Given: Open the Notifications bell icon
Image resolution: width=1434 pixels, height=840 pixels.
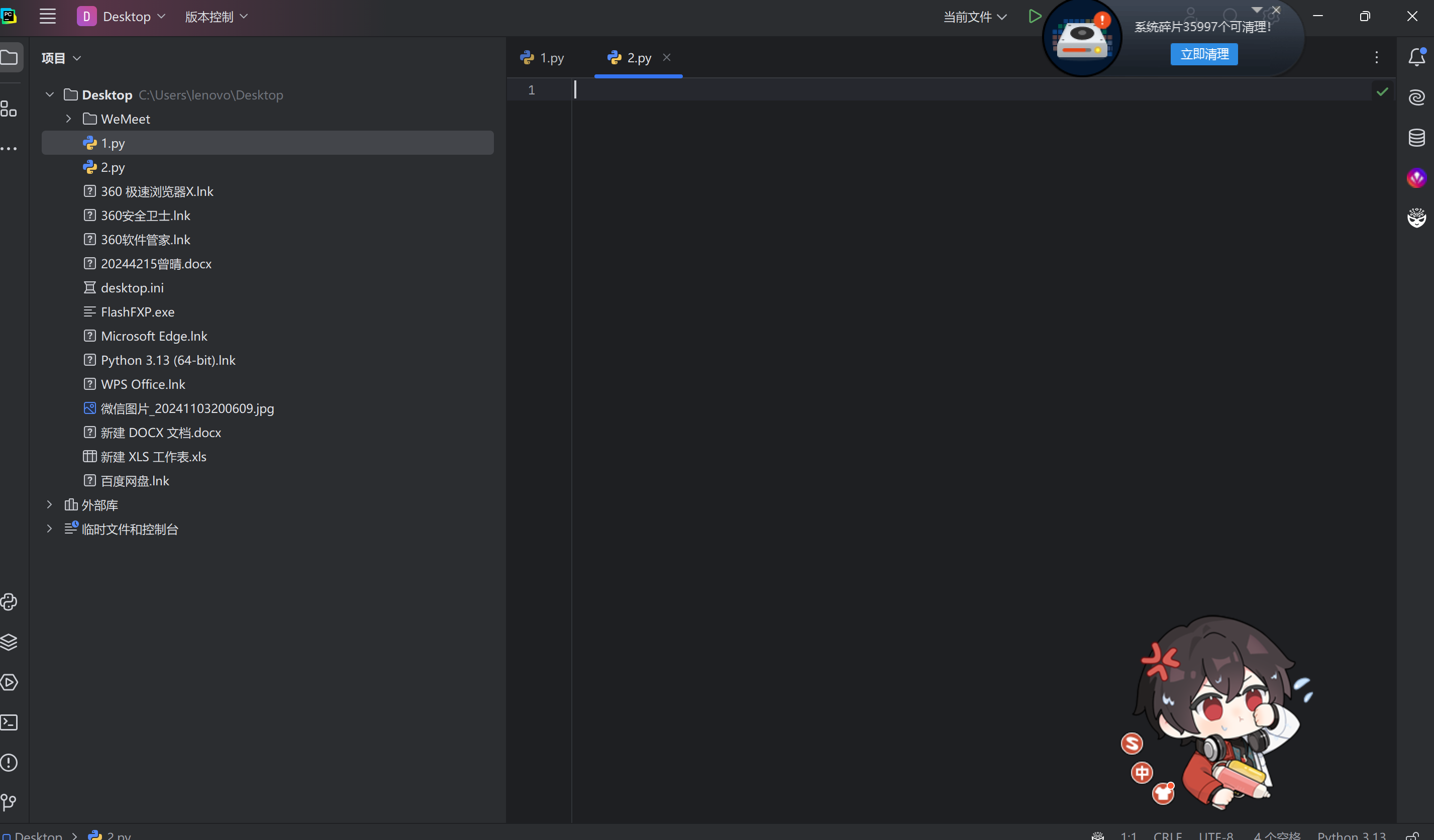Looking at the screenshot, I should pos(1416,57).
